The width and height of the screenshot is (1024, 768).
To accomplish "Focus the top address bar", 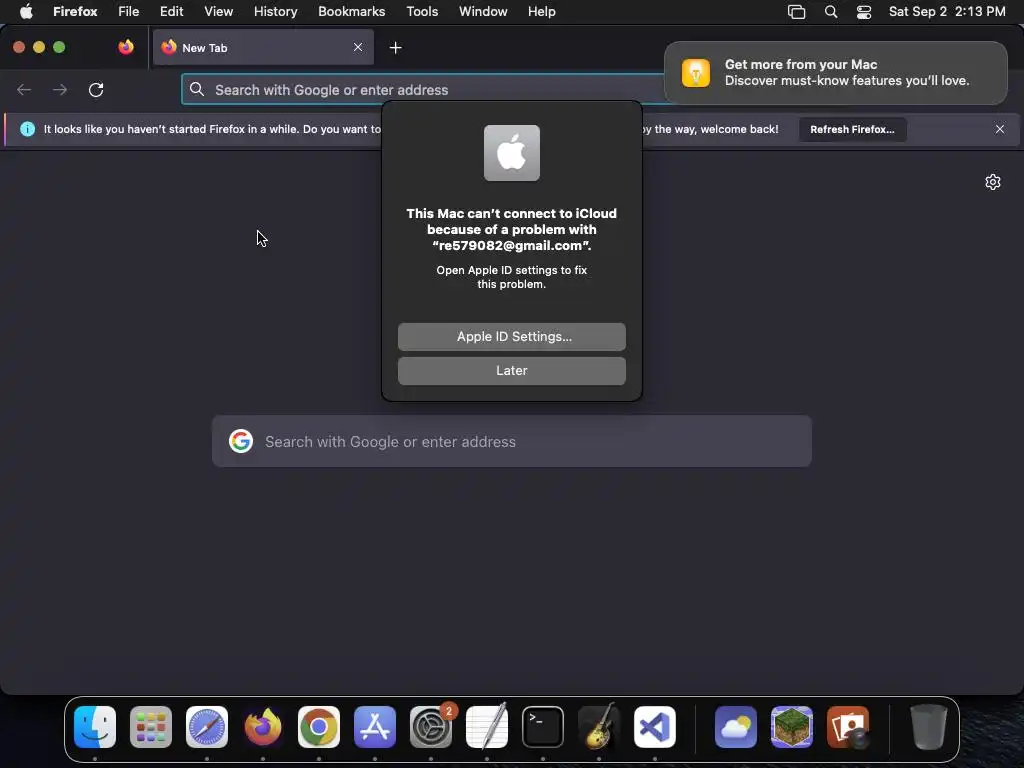I will pos(424,89).
